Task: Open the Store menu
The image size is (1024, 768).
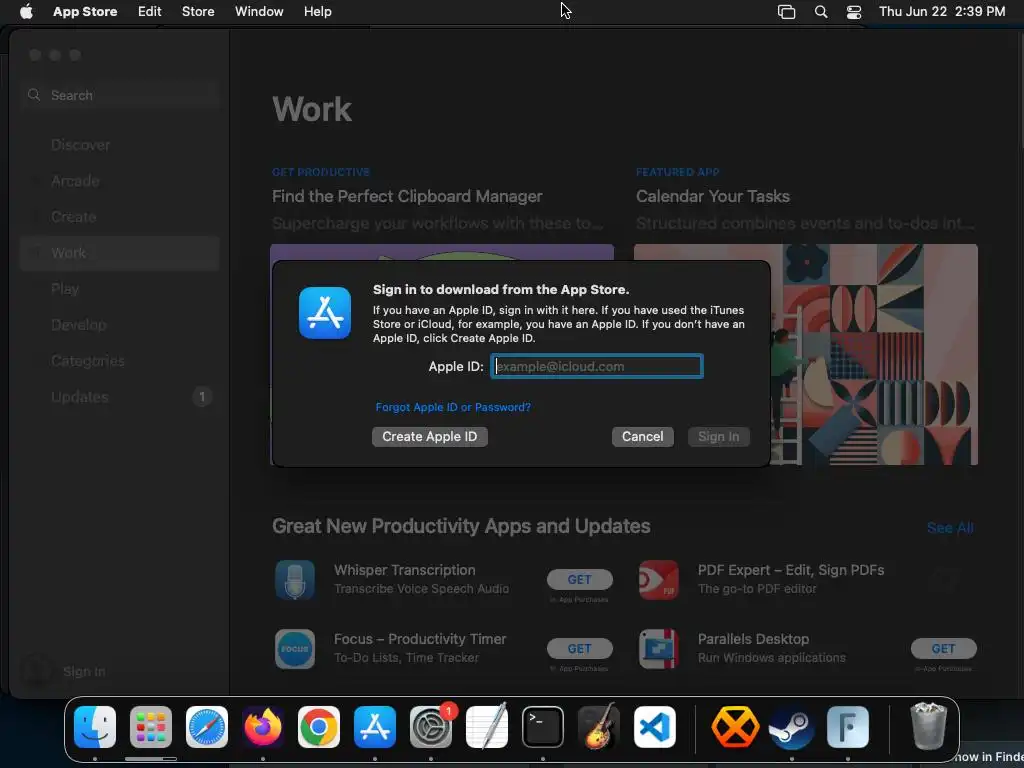Action: (198, 11)
